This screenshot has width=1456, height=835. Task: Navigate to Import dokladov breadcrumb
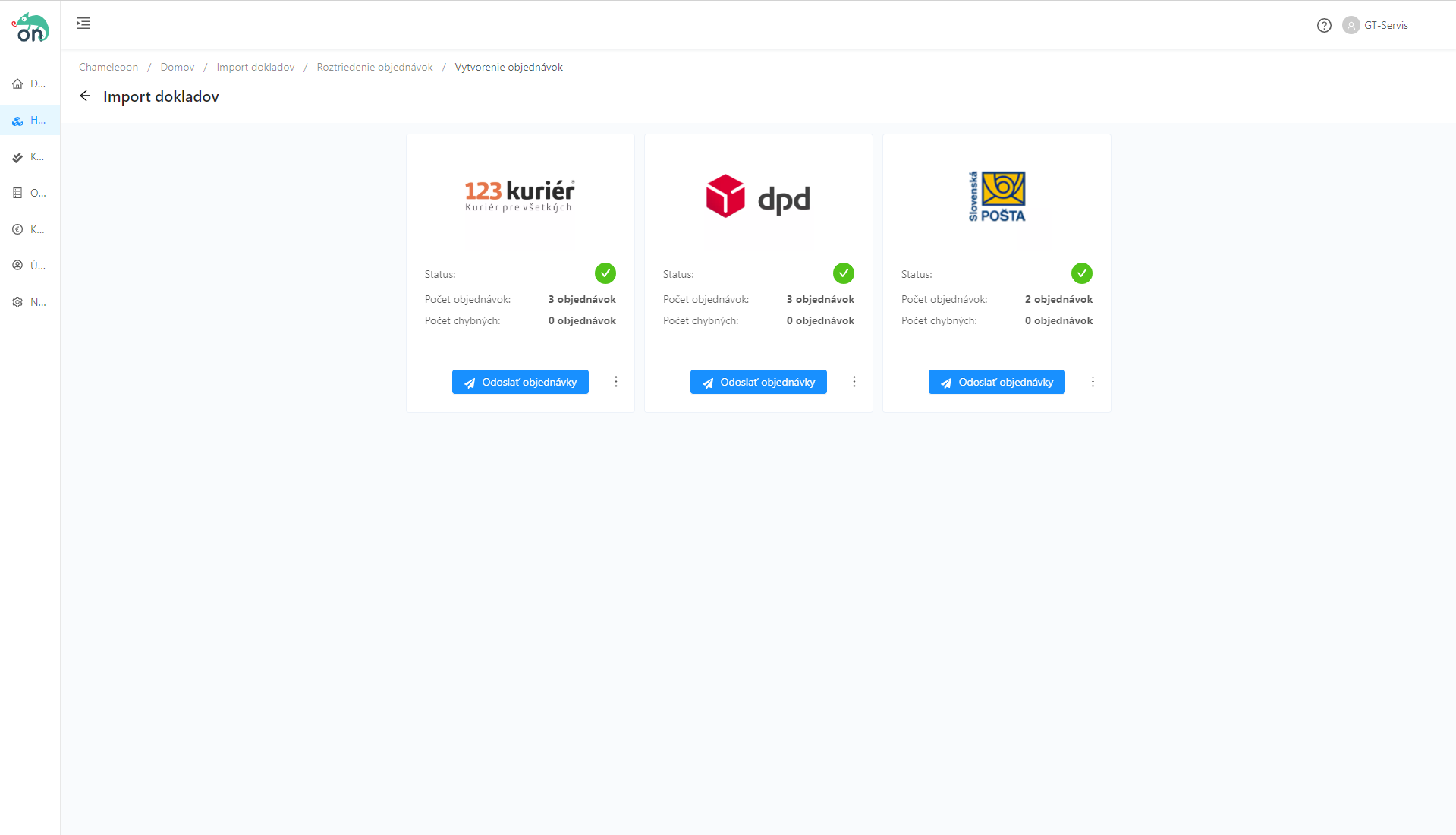point(256,67)
